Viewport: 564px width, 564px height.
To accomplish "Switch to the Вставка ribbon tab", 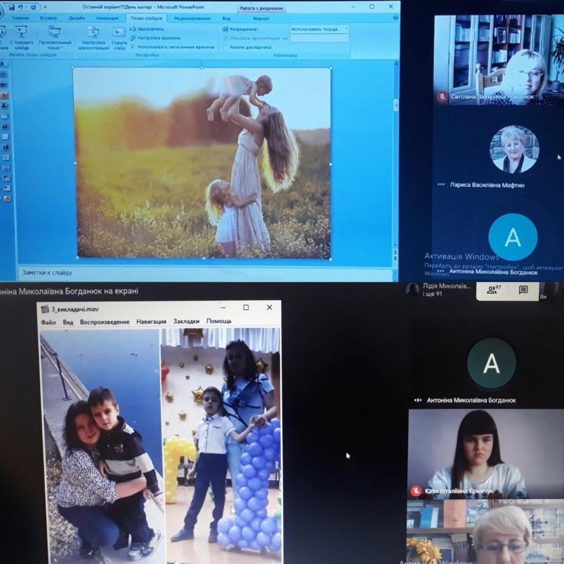I will [x=48, y=18].
